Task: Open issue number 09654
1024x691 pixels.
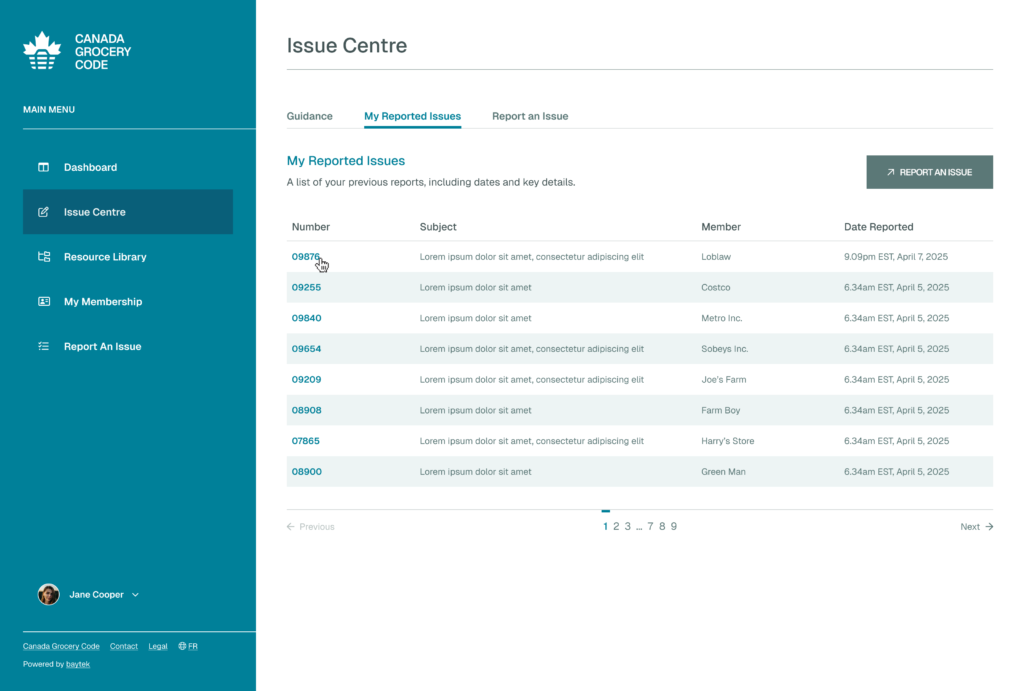Action: (306, 349)
